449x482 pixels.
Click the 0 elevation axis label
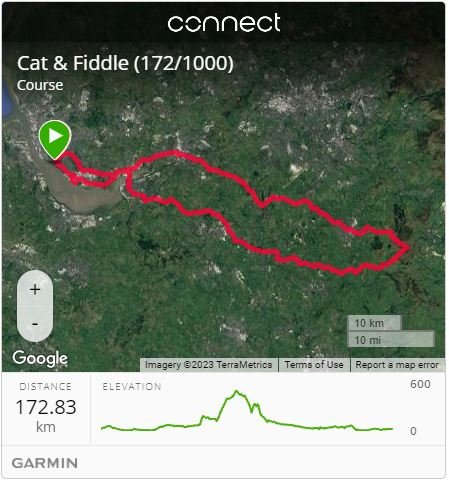click(413, 431)
